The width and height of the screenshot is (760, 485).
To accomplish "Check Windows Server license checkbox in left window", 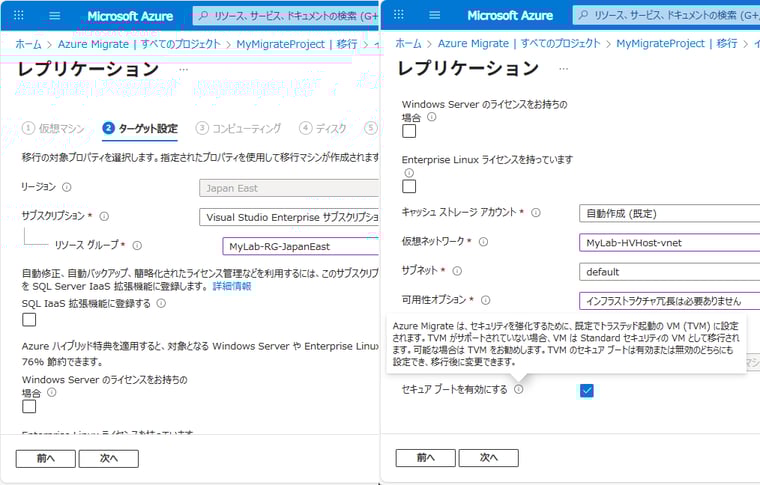I will click(x=29, y=407).
